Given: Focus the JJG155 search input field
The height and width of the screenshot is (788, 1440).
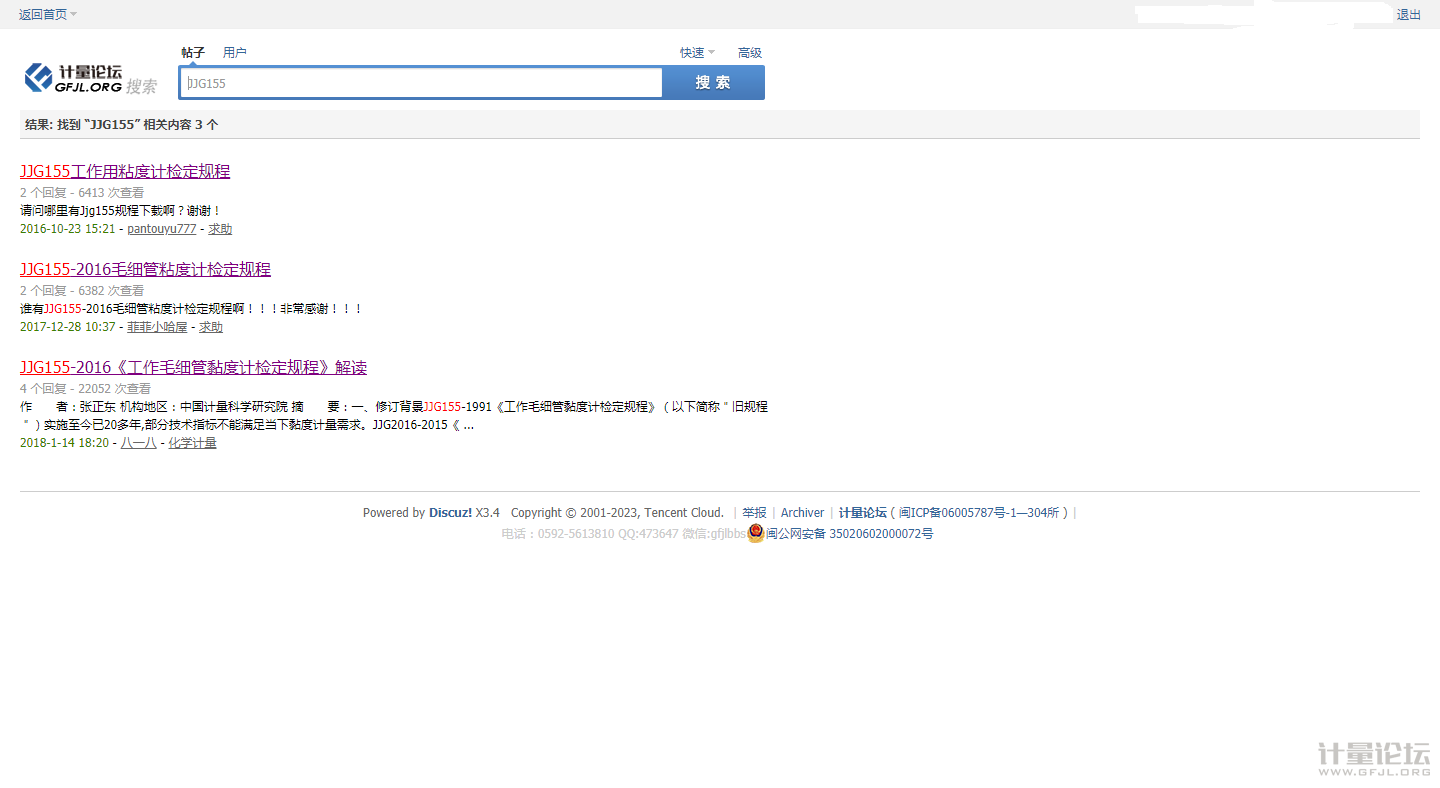Looking at the screenshot, I should pyautogui.click(x=420, y=83).
